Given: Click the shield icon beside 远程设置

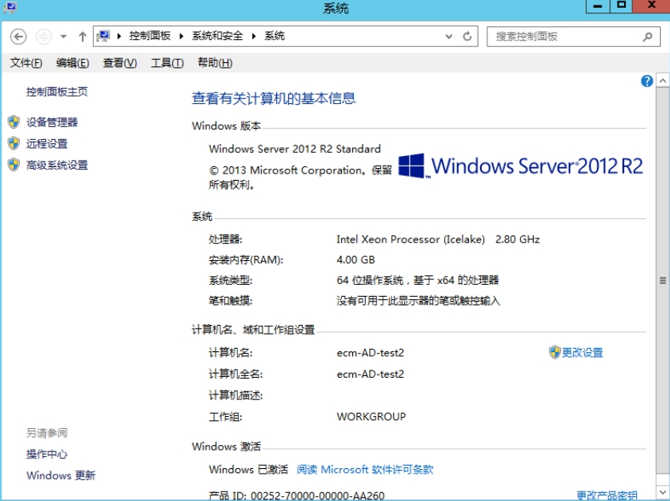Looking at the screenshot, I should 14,143.
